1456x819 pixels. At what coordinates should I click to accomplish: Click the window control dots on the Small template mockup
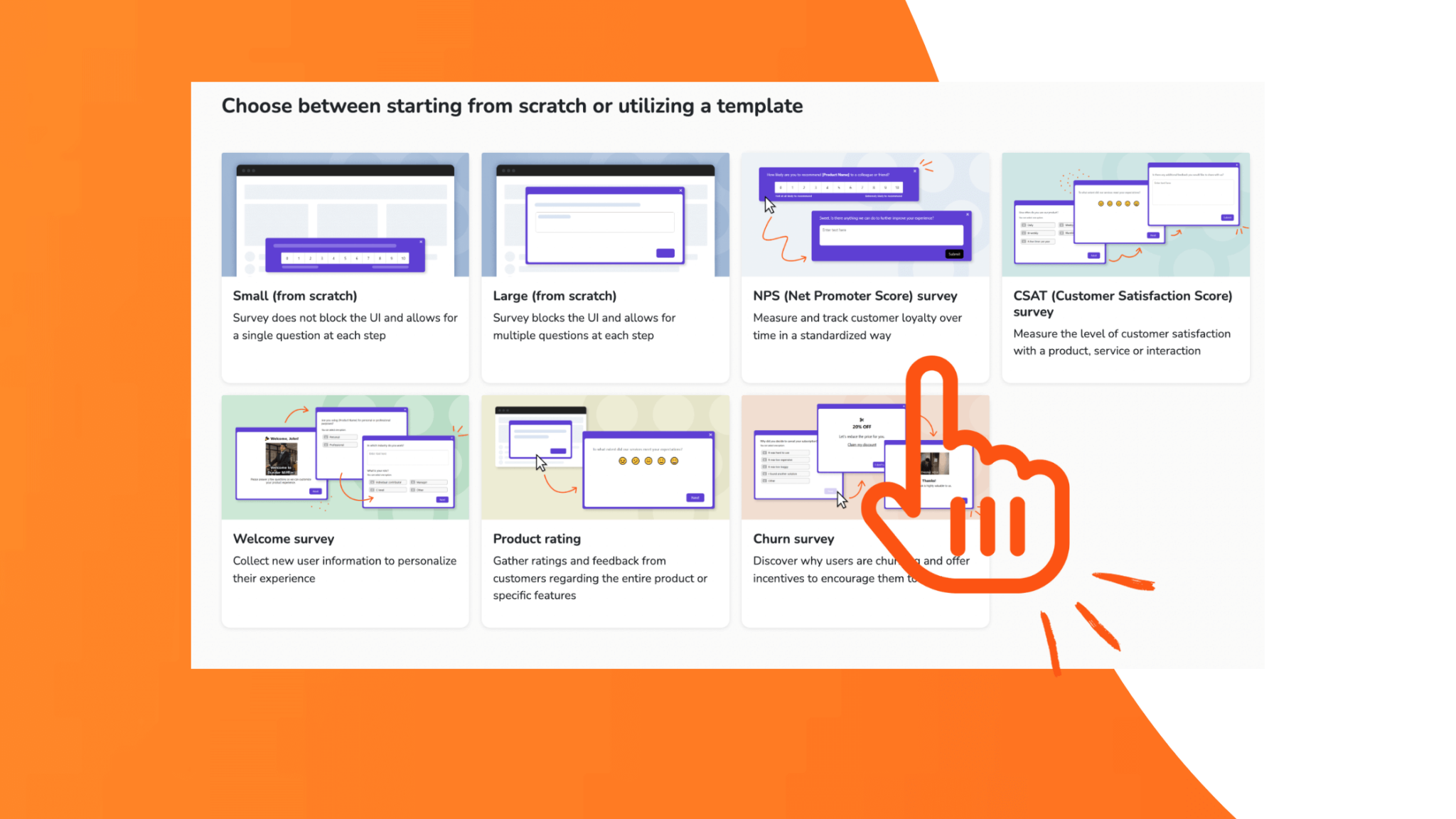[247, 171]
